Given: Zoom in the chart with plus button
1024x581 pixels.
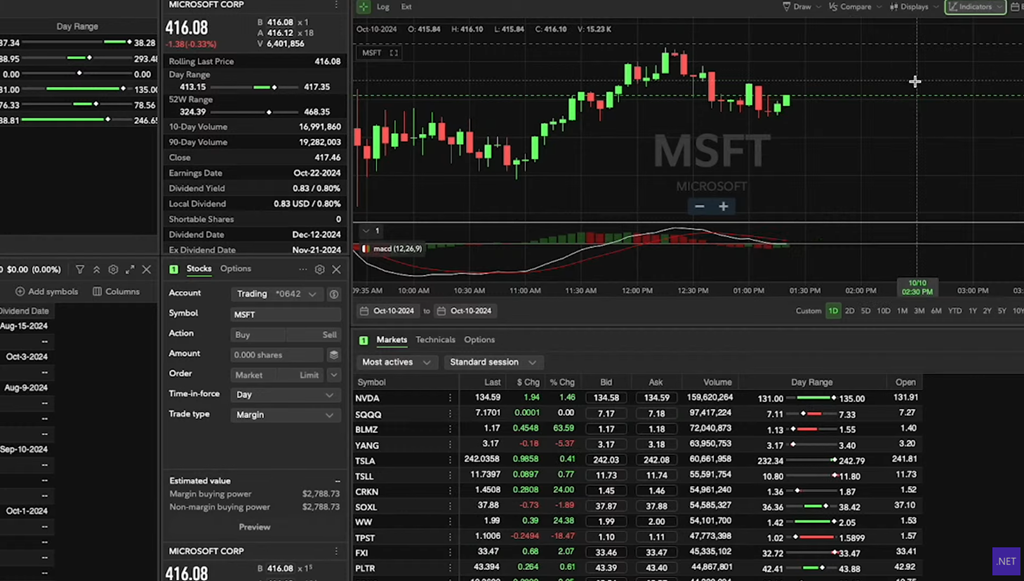Looking at the screenshot, I should [723, 207].
